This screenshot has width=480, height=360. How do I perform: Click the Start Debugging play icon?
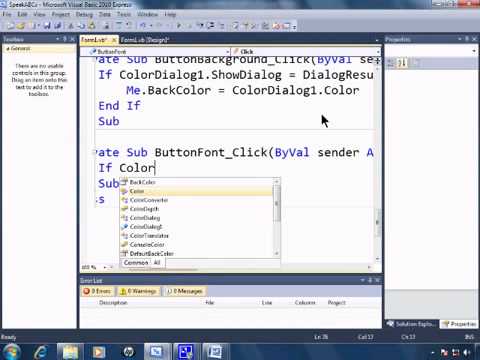point(179,26)
